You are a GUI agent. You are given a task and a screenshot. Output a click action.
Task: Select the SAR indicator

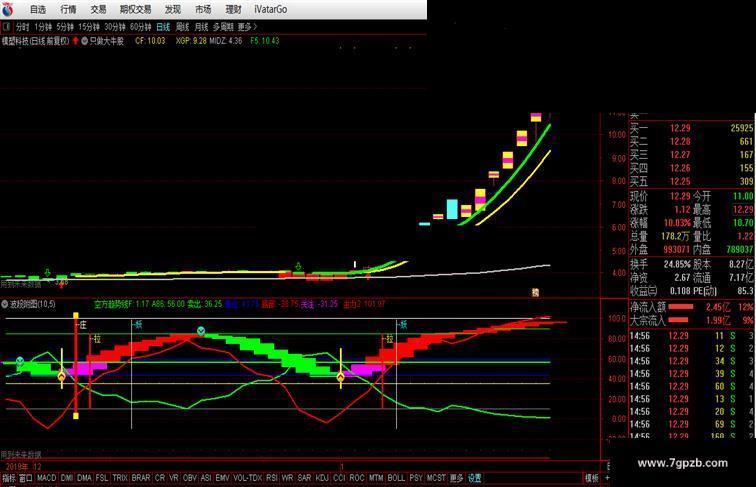pos(304,478)
